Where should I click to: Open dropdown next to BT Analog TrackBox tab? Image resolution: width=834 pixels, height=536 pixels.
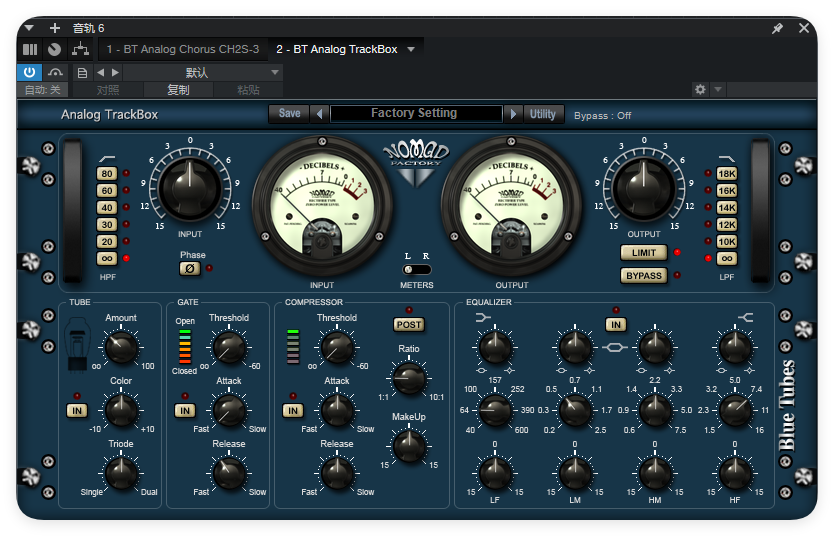click(411, 49)
